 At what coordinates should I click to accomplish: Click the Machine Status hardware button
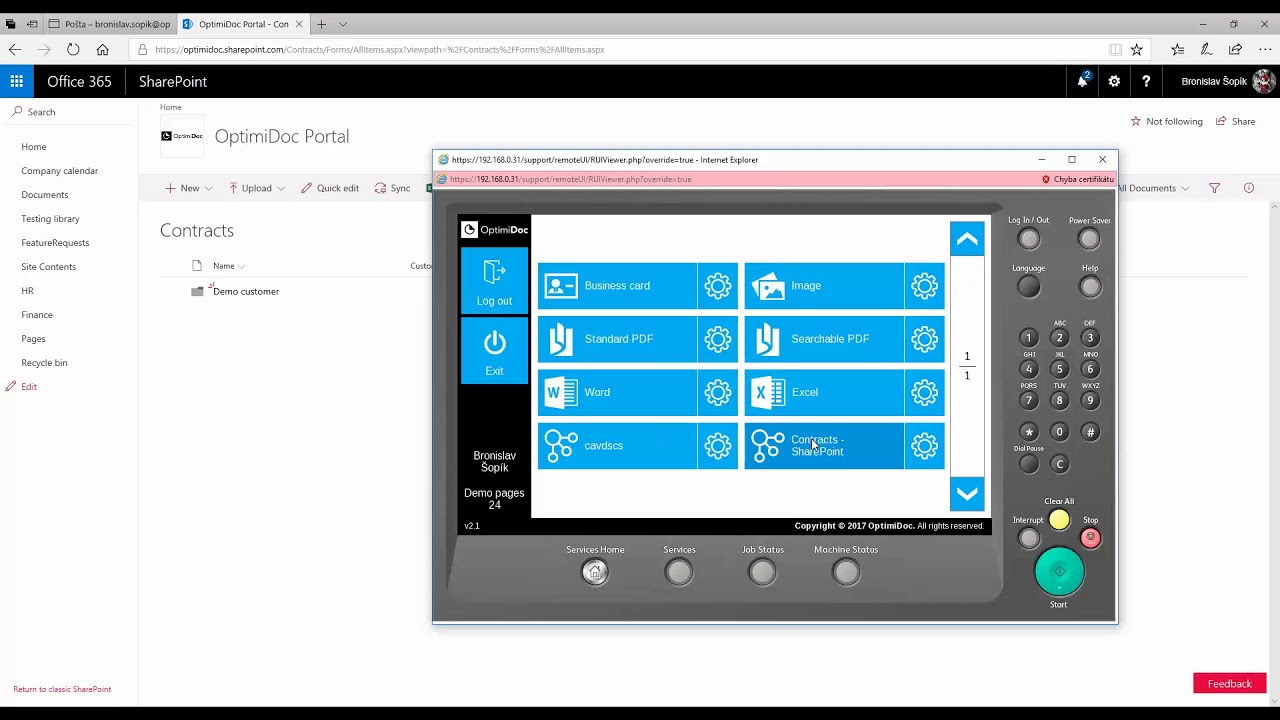click(846, 572)
